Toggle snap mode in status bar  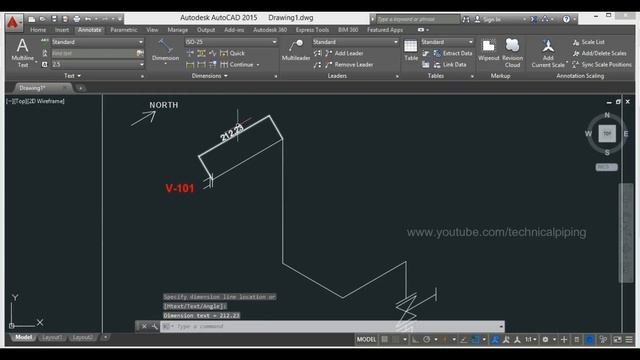(396, 339)
